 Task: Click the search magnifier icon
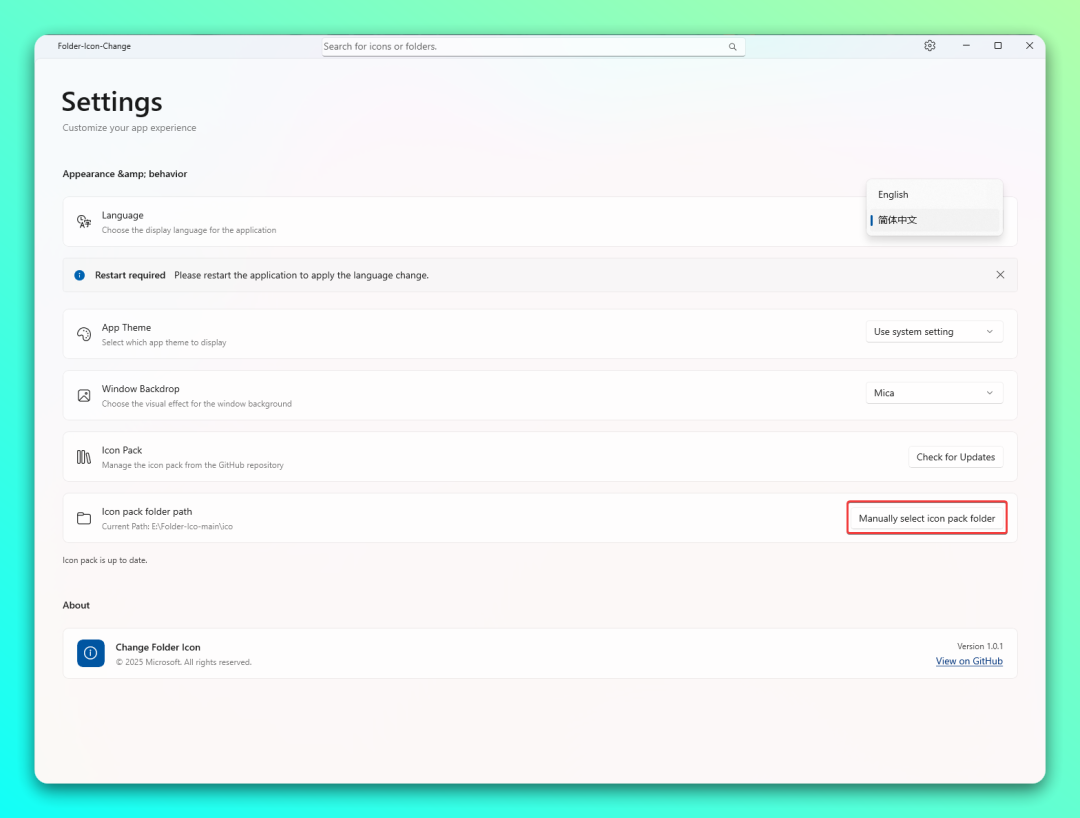[x=732, y=47]
